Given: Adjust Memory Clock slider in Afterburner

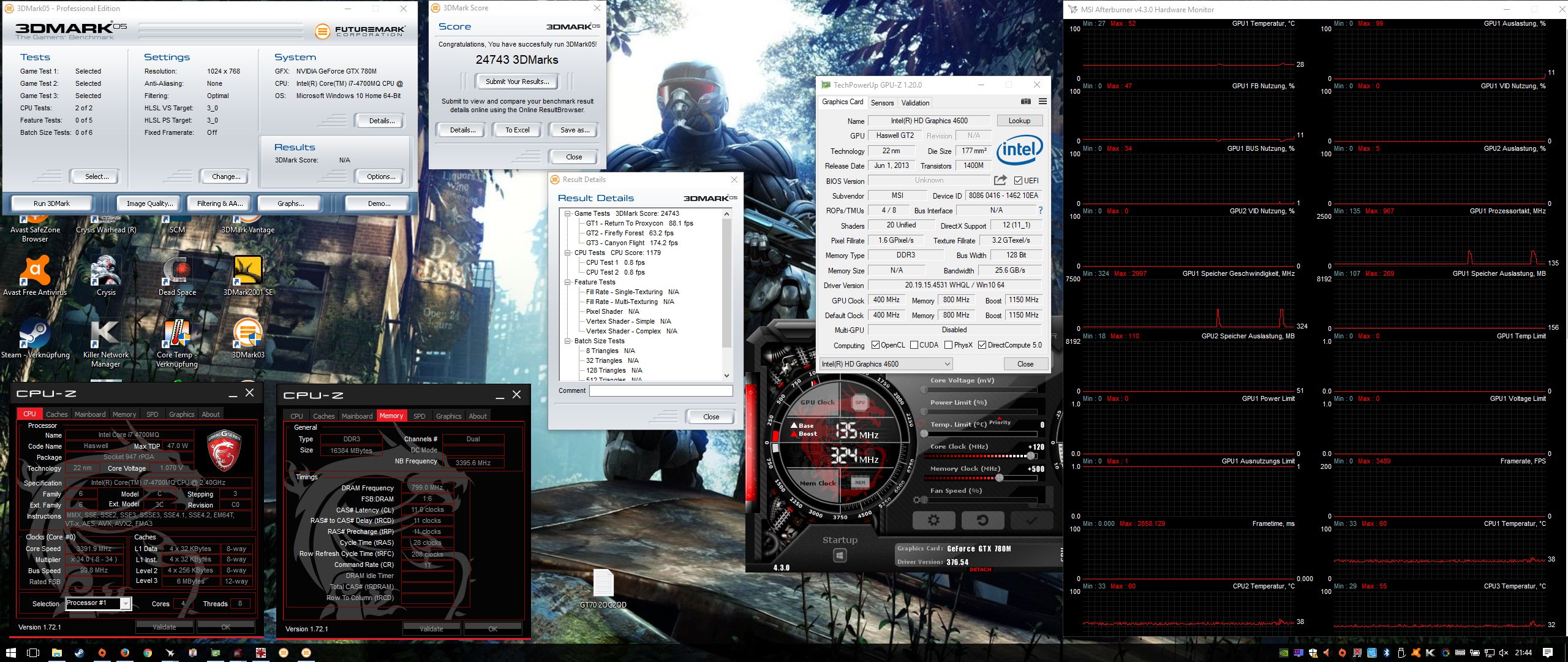Looking at the screenshot, I should (999, 477).
